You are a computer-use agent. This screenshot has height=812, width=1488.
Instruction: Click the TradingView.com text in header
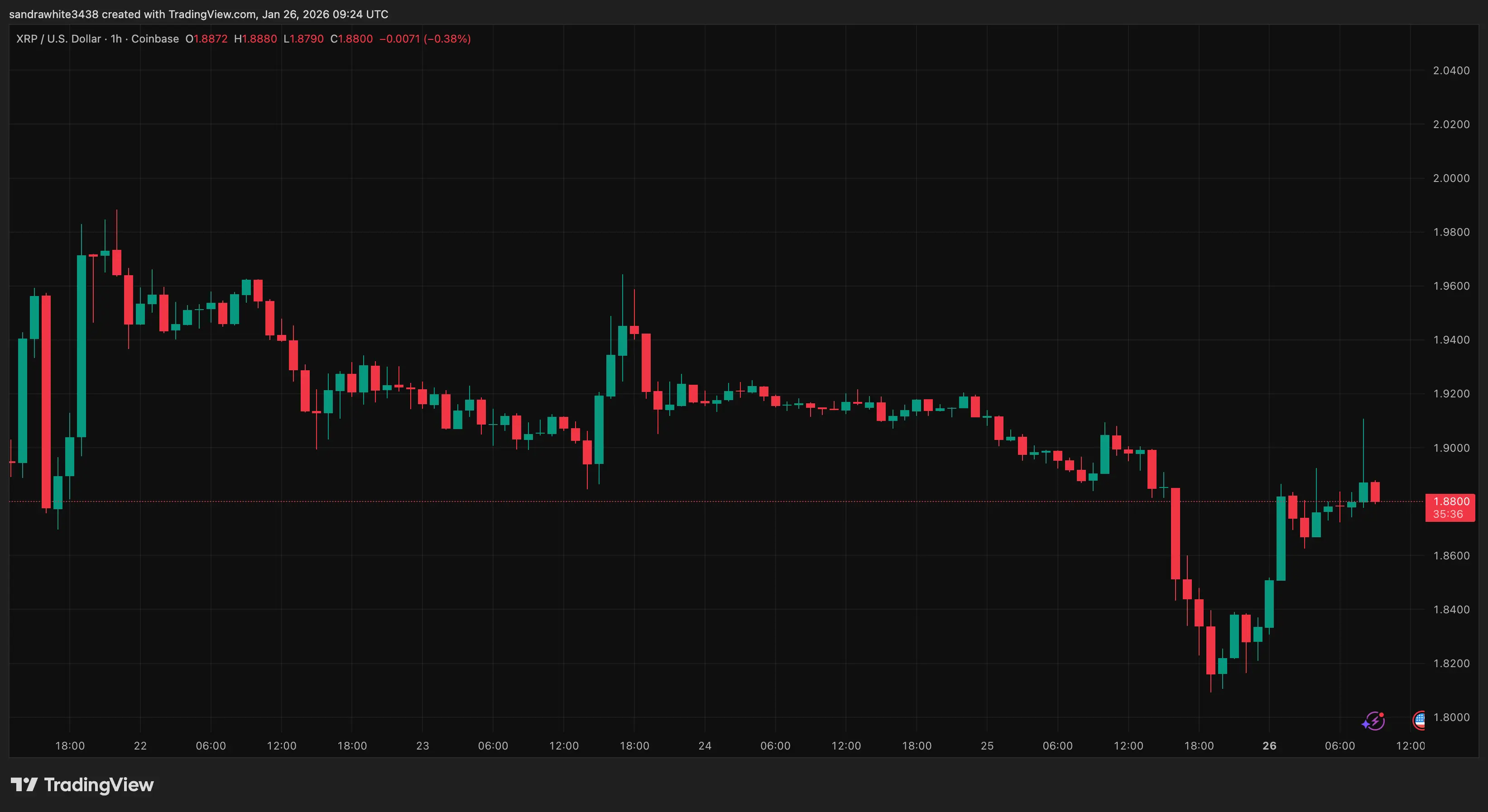click(x=212, y=14)
